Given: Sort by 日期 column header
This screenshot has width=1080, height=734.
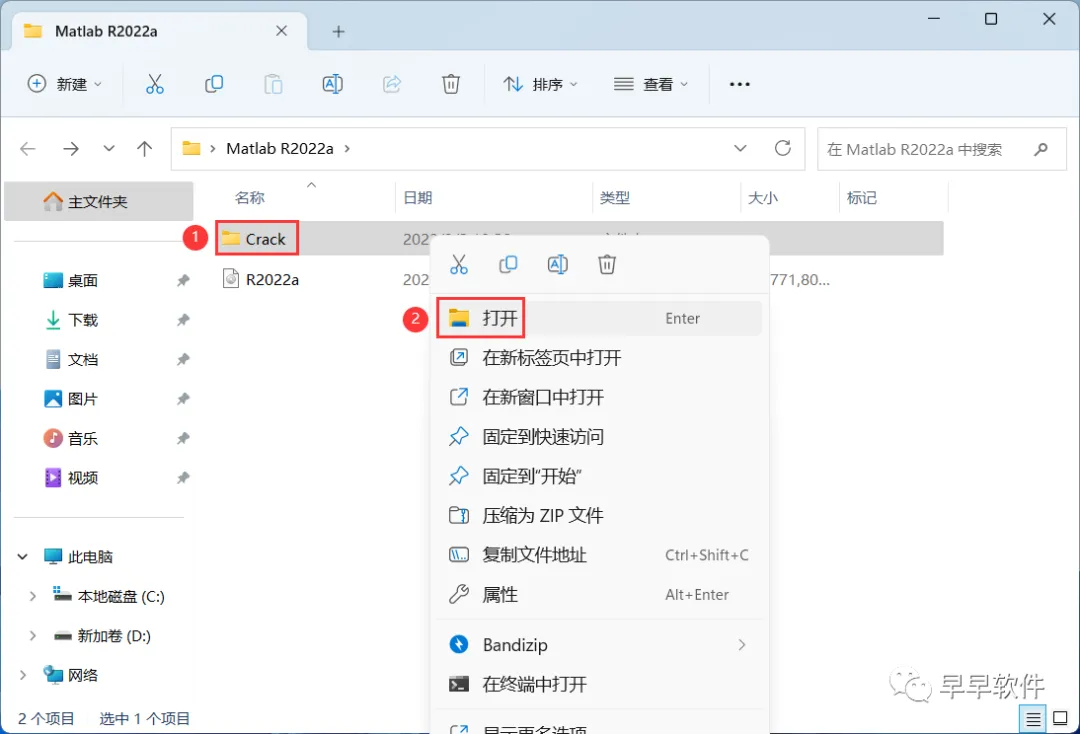Looking at the screenshot, I should (x=417, y=198).
